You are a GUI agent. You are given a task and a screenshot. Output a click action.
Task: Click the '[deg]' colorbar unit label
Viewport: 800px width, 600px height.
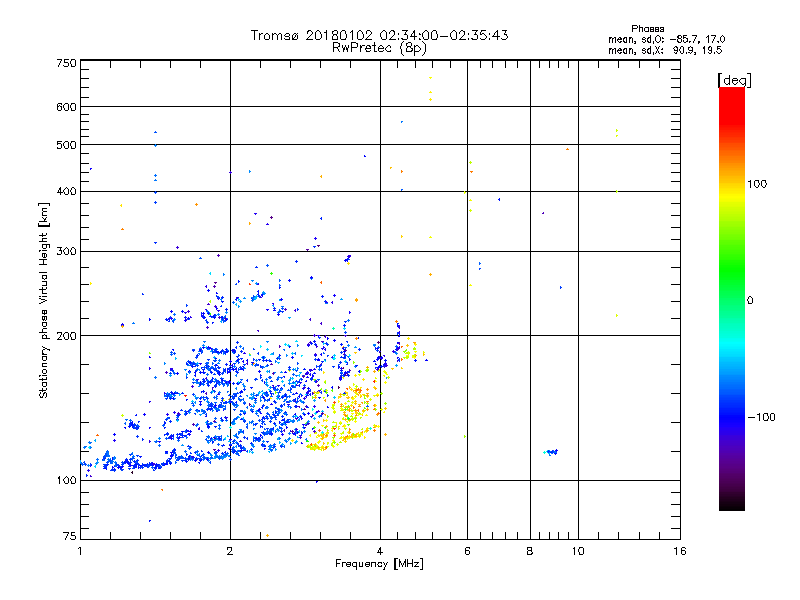(x=734, y=80)
